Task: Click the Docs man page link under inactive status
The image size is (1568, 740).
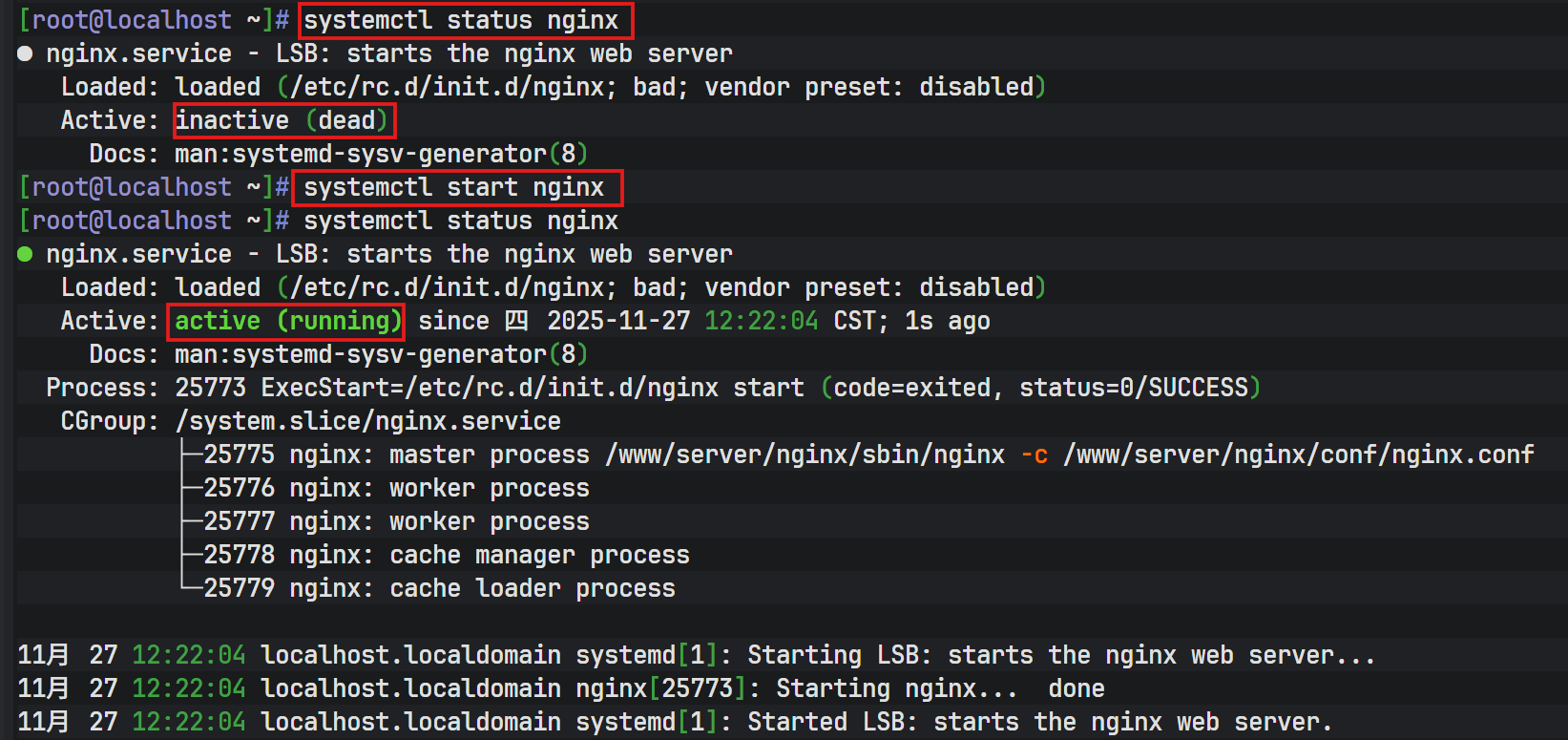Action: (381, 154)
